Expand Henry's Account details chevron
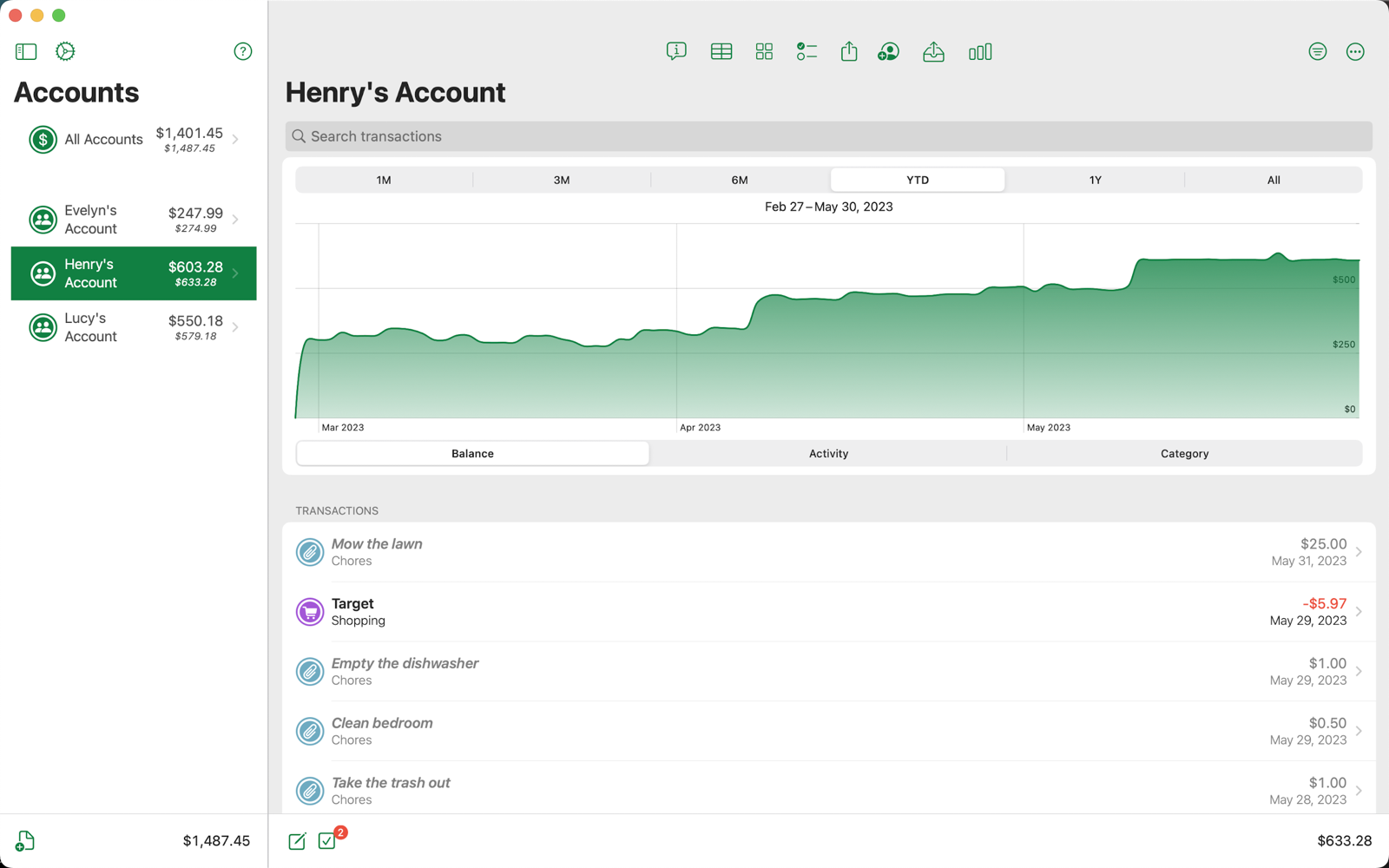Screen dimensions: 1389x868 pyautogui.click(x=234, y=273)
